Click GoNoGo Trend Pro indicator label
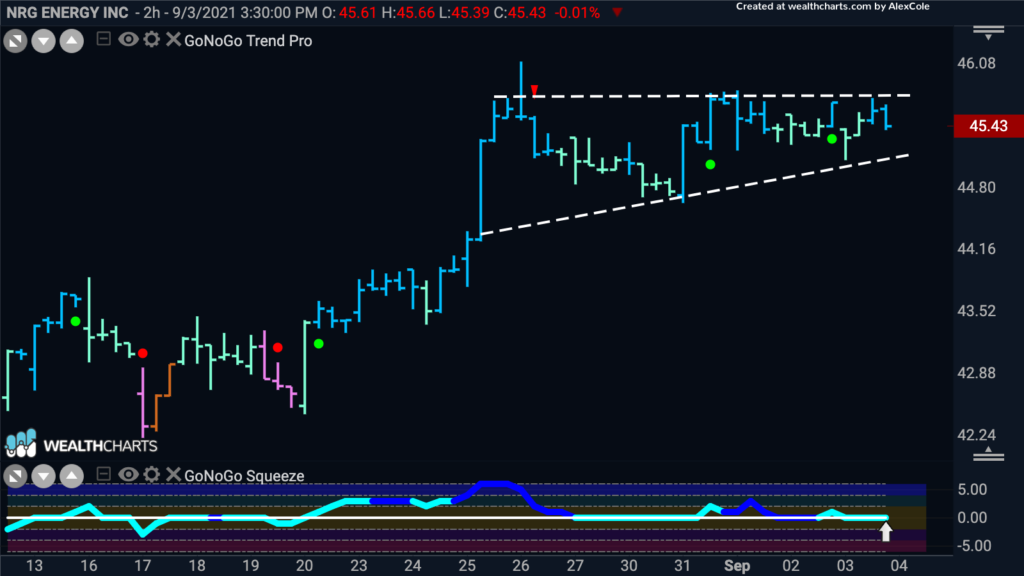Viewport: 1024px width, 576px height. tap(248, 40)
